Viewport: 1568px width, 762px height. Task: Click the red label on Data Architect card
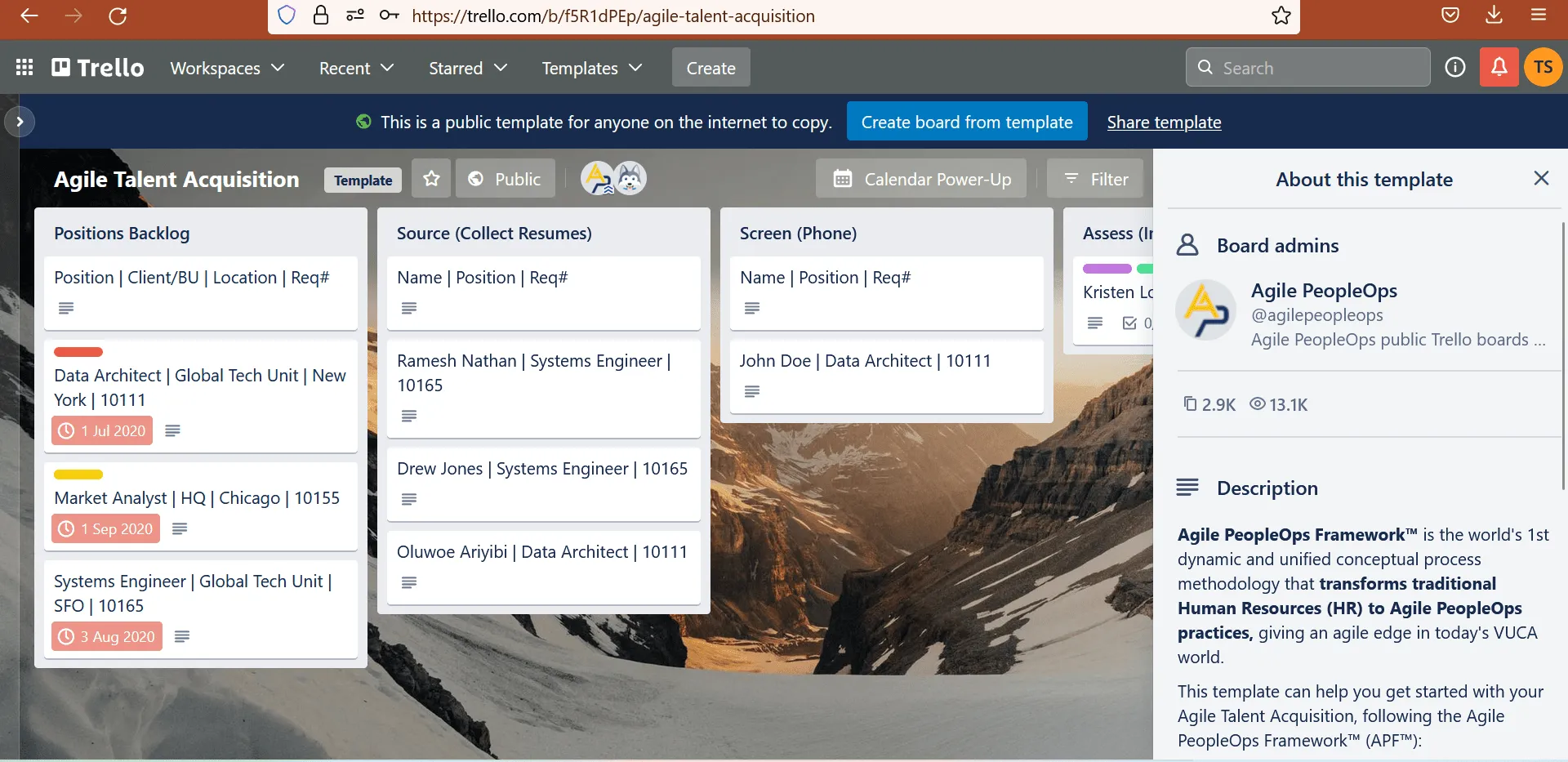coord(78,352)
